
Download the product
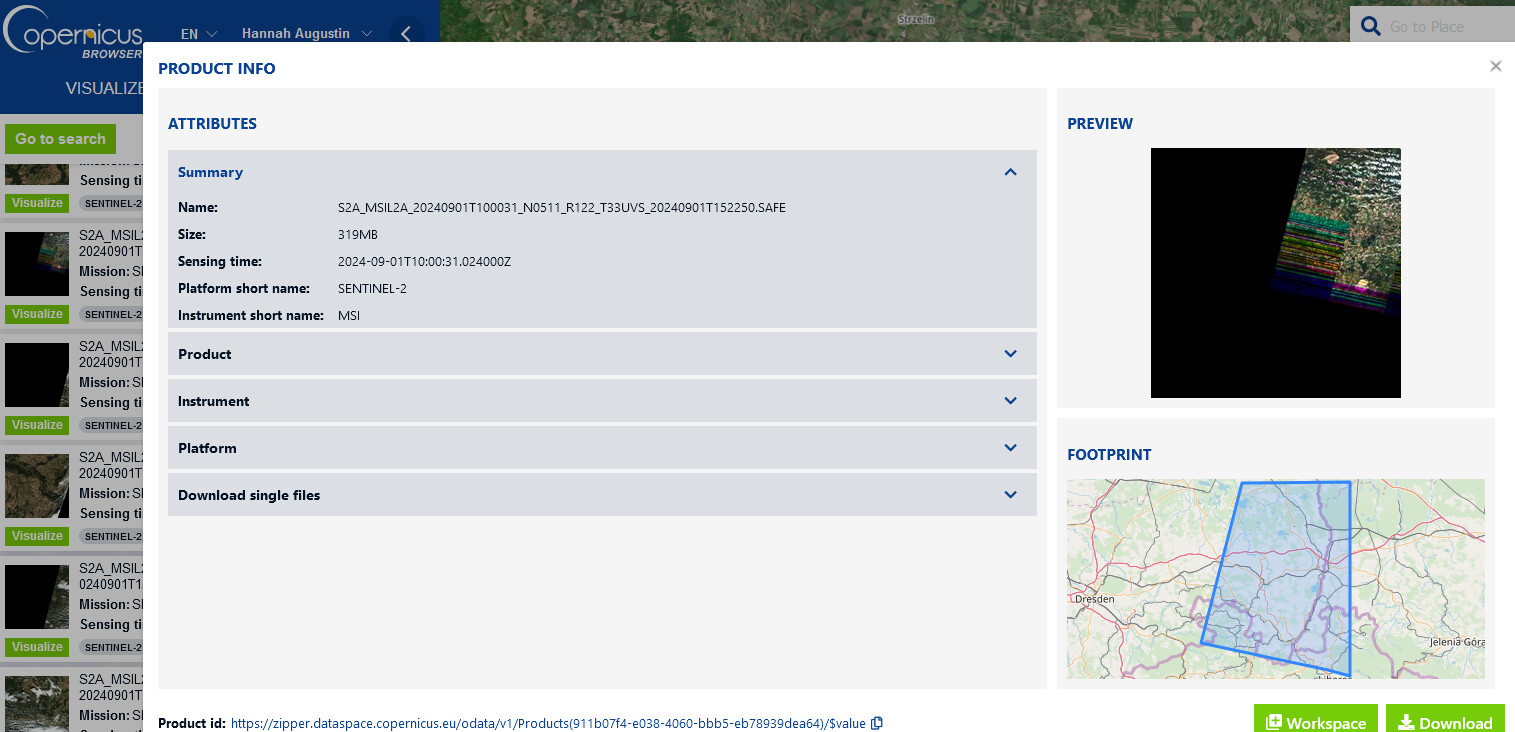pos(1445,722)
